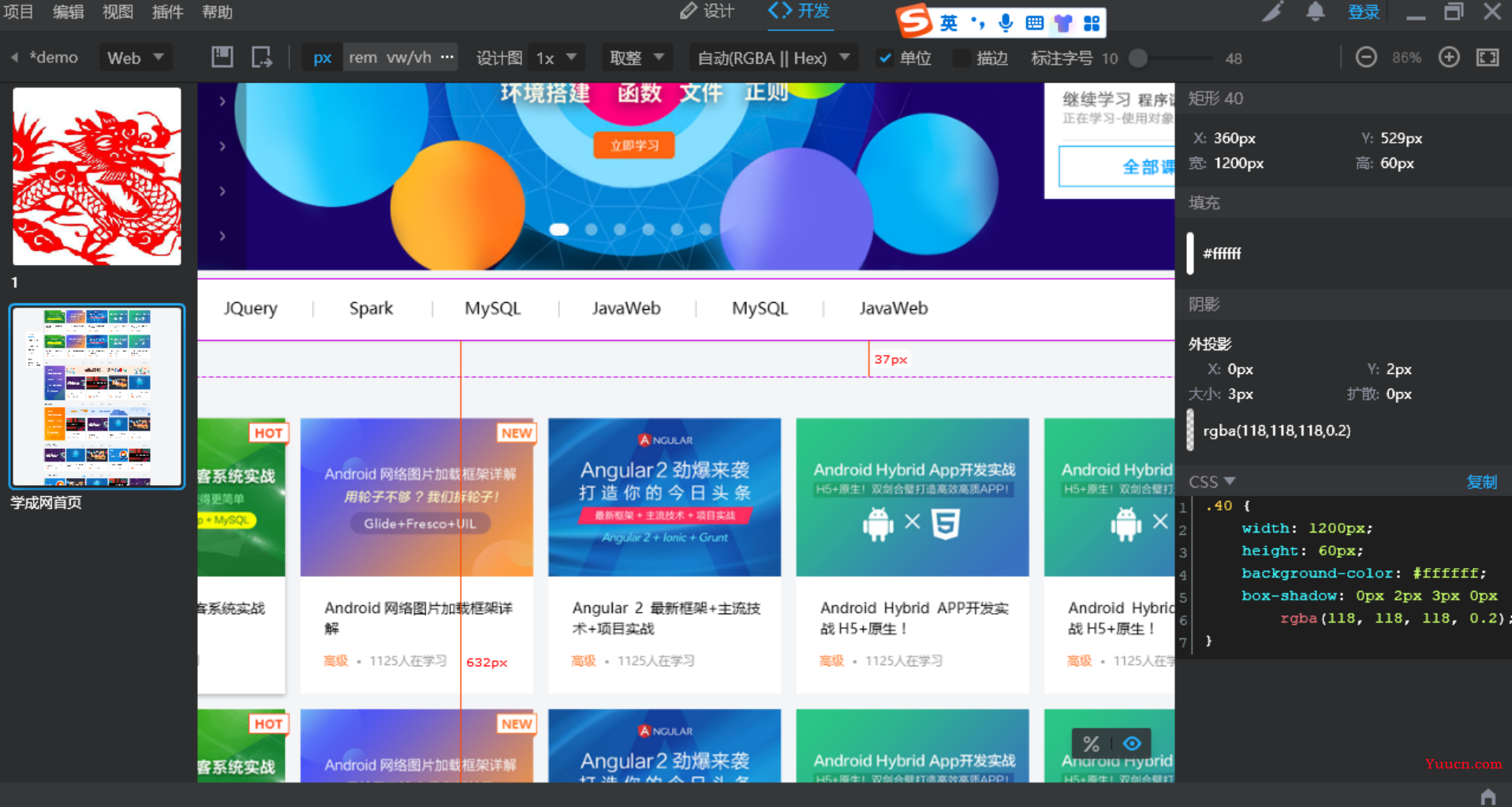Click the third sidebar chevron on the banner

pyautogui.click(x=222, y=191)
